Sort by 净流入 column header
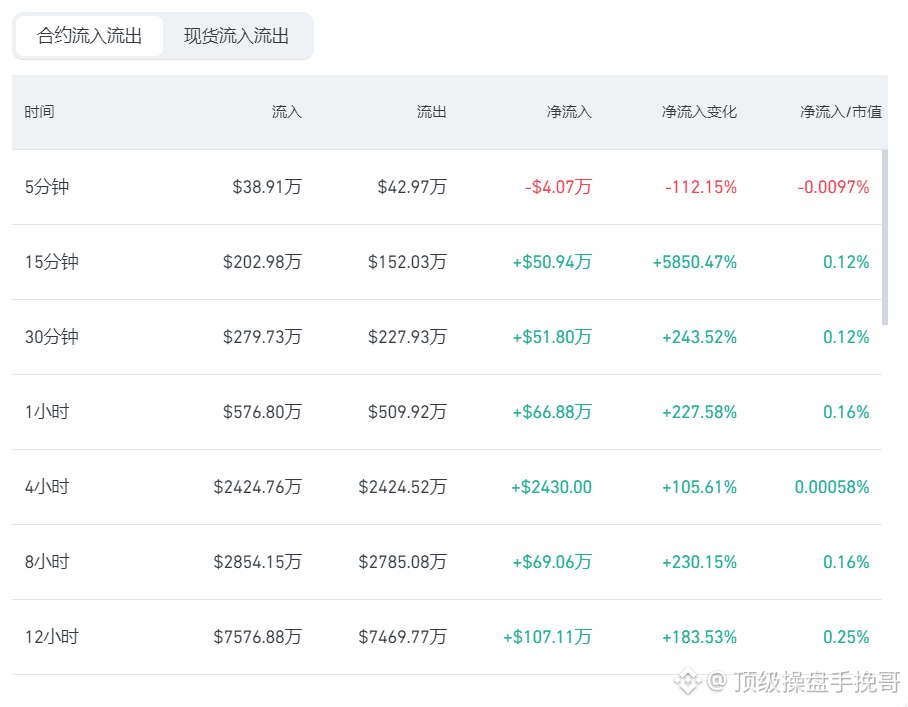The image size is (908, 707). pyautogui.click(x=569, y=112)
